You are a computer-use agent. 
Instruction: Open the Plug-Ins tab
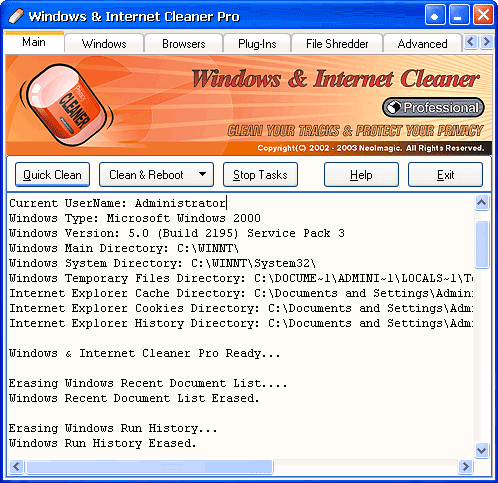tap(257, 44)
